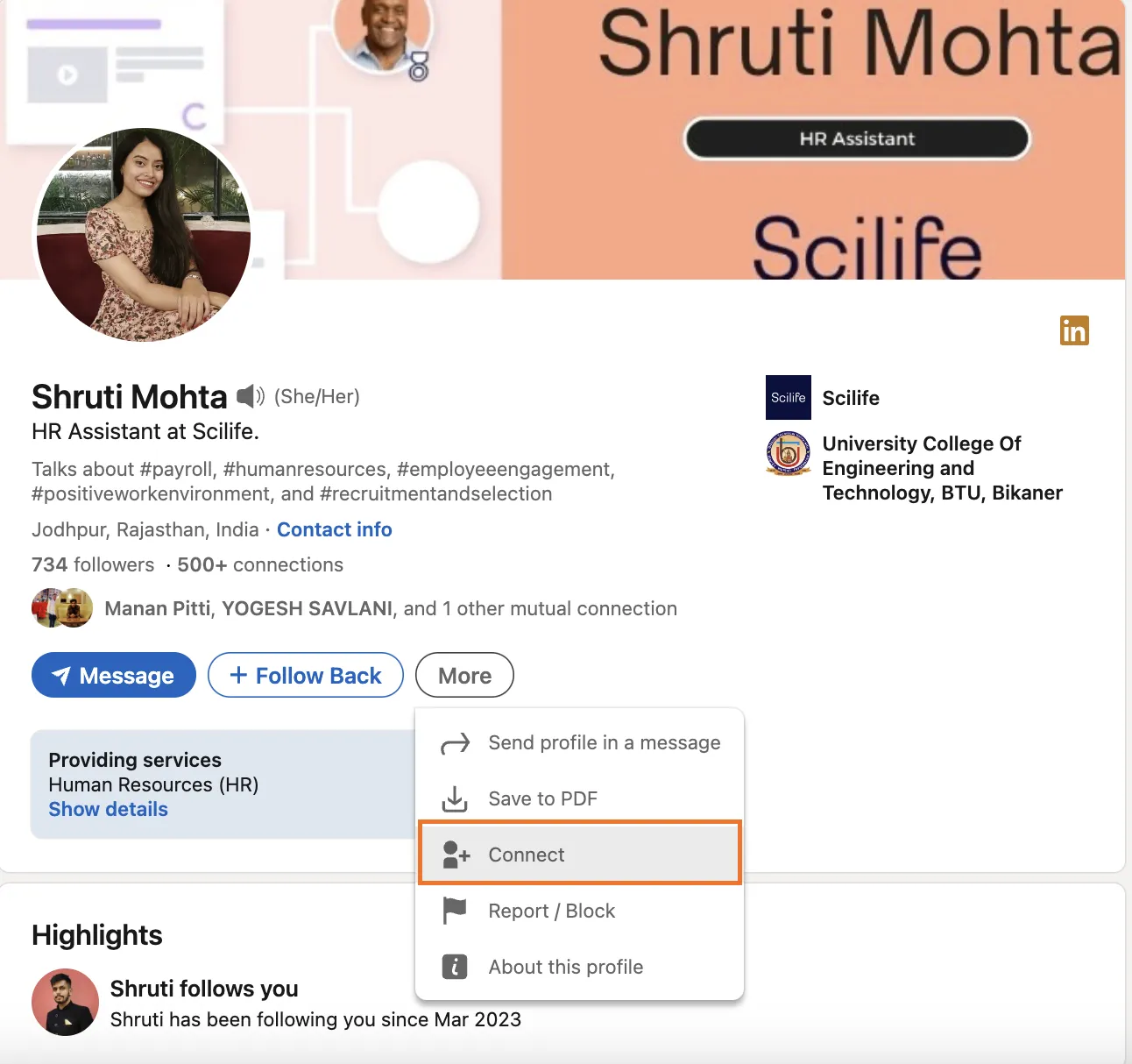Select Send profile in a message

pyautogui.click(x=580, y=743)
